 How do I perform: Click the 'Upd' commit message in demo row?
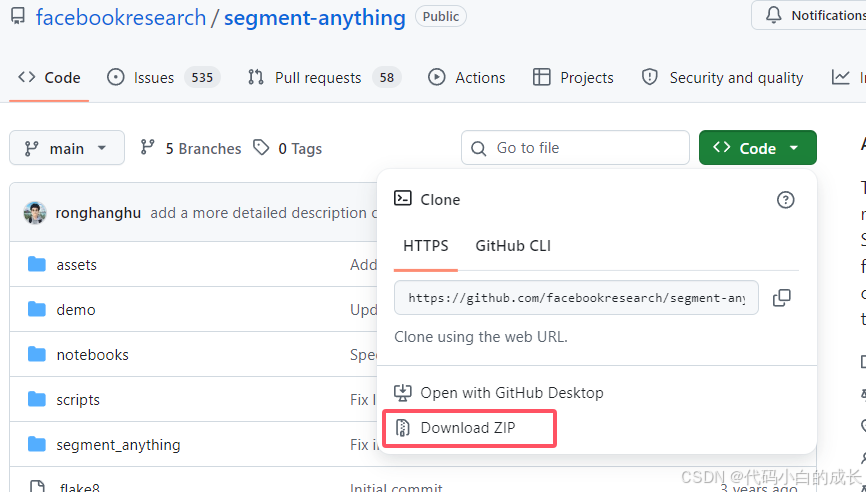tap(363, 310)
